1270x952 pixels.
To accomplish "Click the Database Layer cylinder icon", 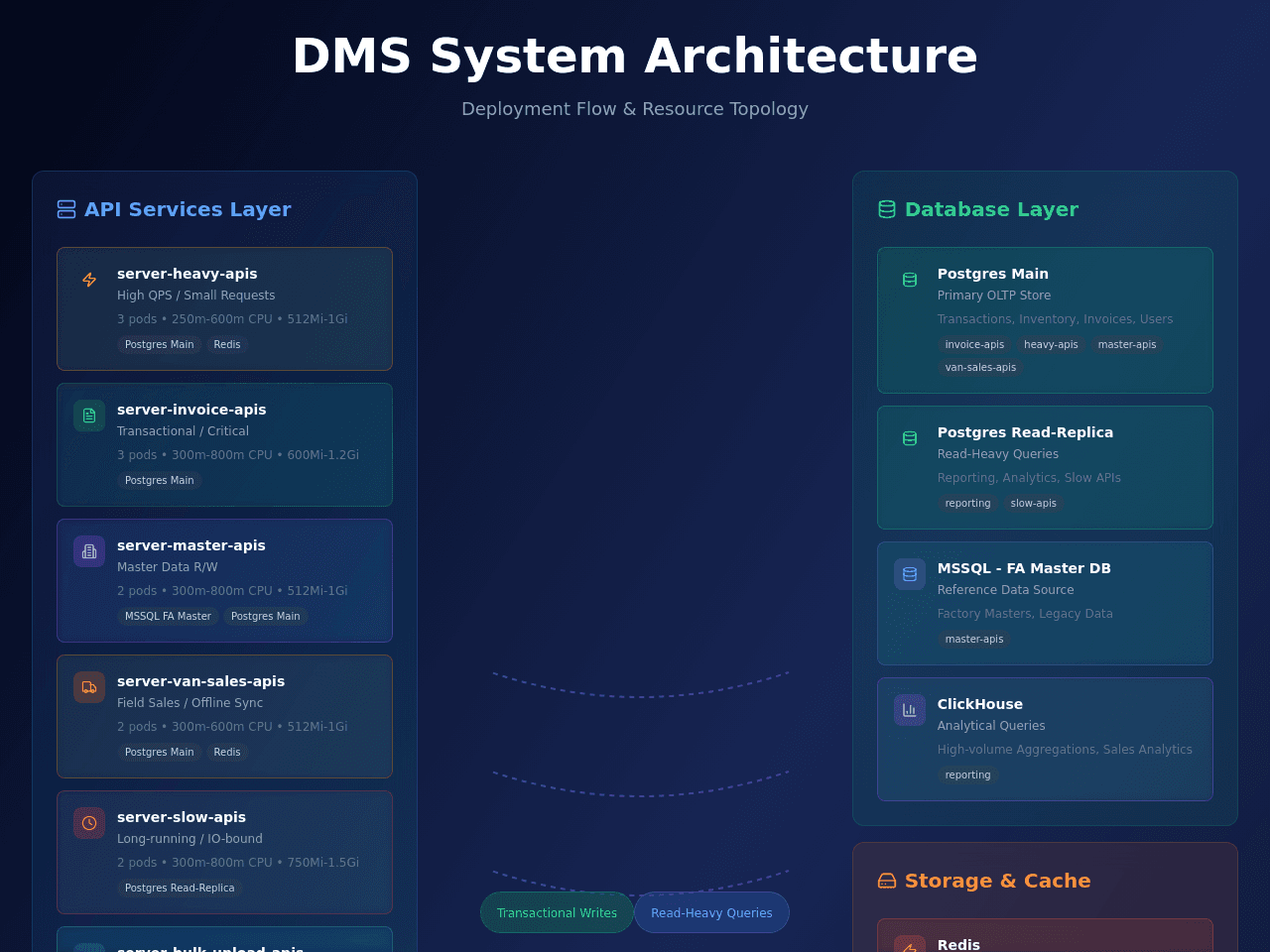I will tap(887, 209).
